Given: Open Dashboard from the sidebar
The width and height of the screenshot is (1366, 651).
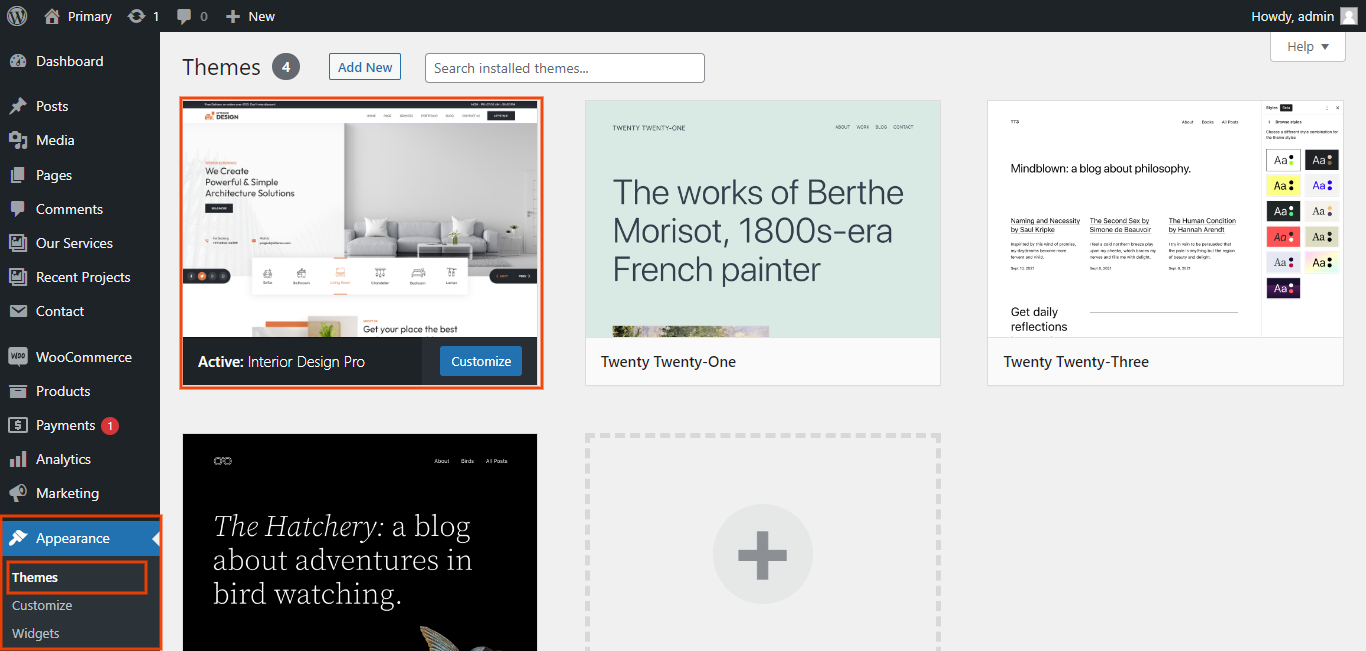Looking at the screenshot, I should pyautogui.click(x=69, y=61).
